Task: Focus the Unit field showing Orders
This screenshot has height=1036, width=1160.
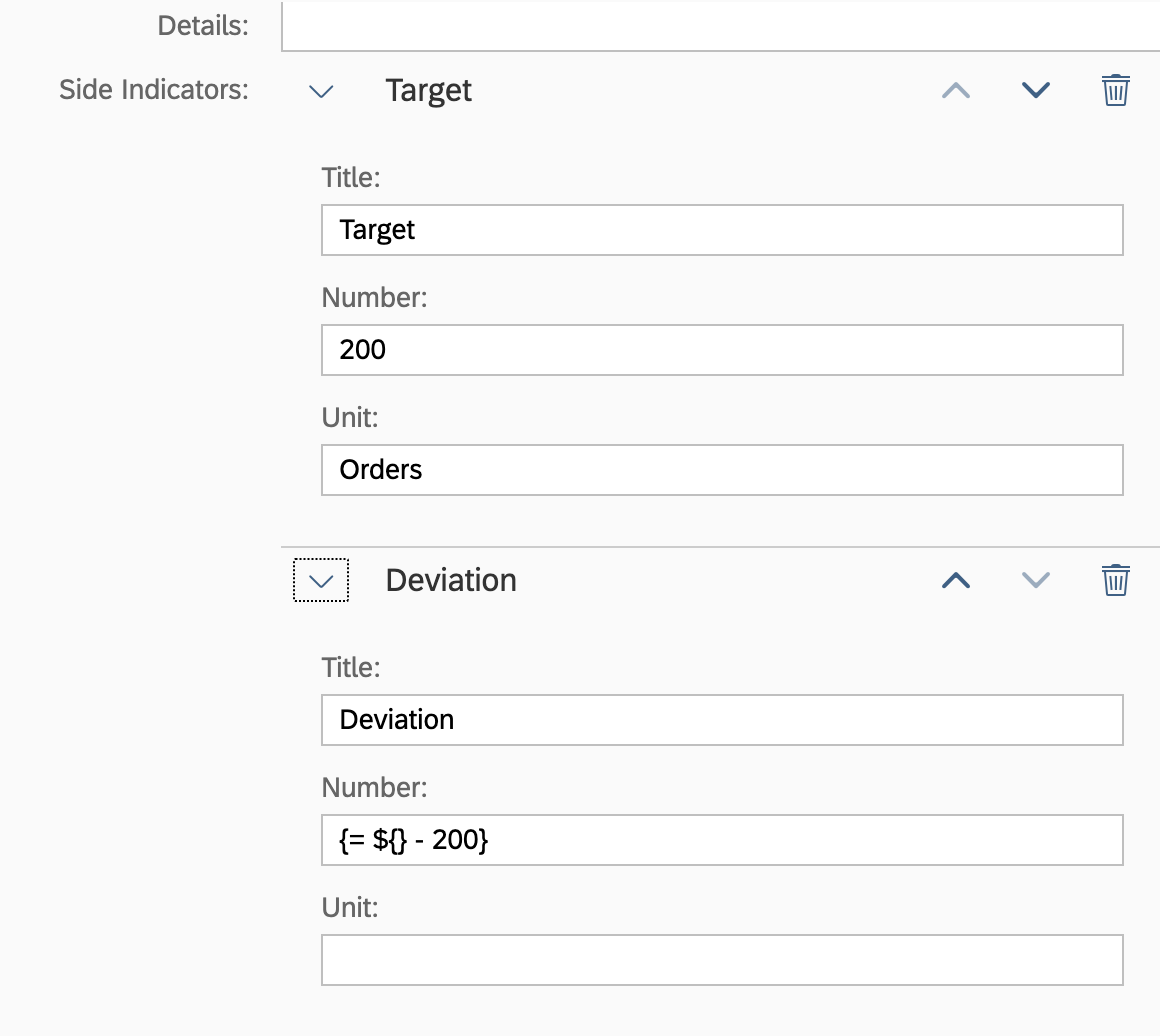Action: pyautogui.click(x=720, y=469)
